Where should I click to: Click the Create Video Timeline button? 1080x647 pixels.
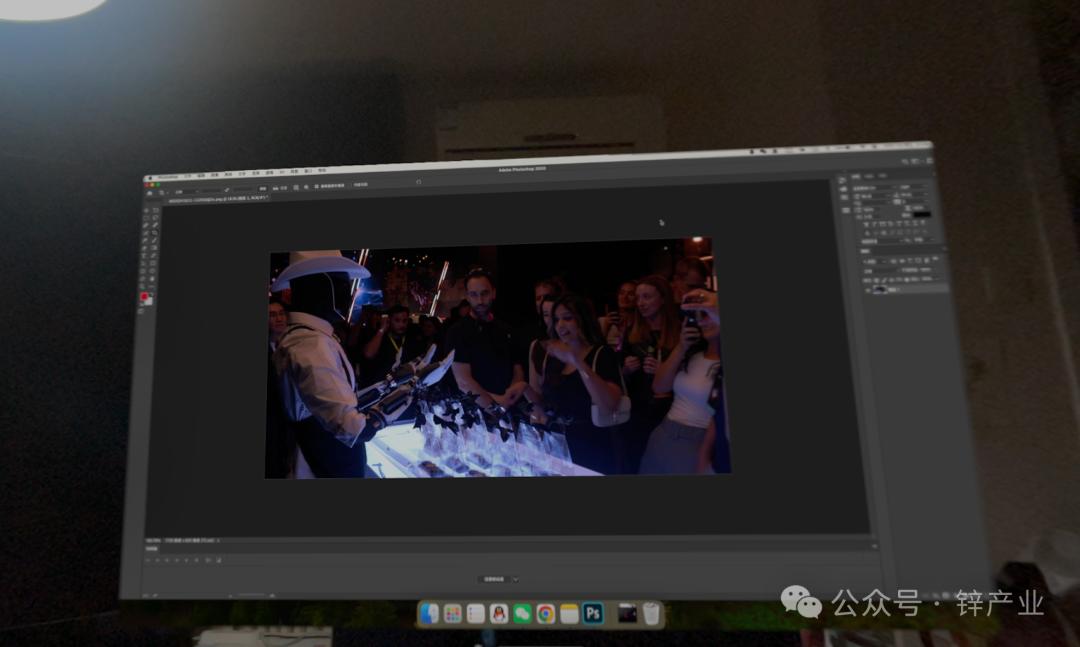click(x=495, y=579)
